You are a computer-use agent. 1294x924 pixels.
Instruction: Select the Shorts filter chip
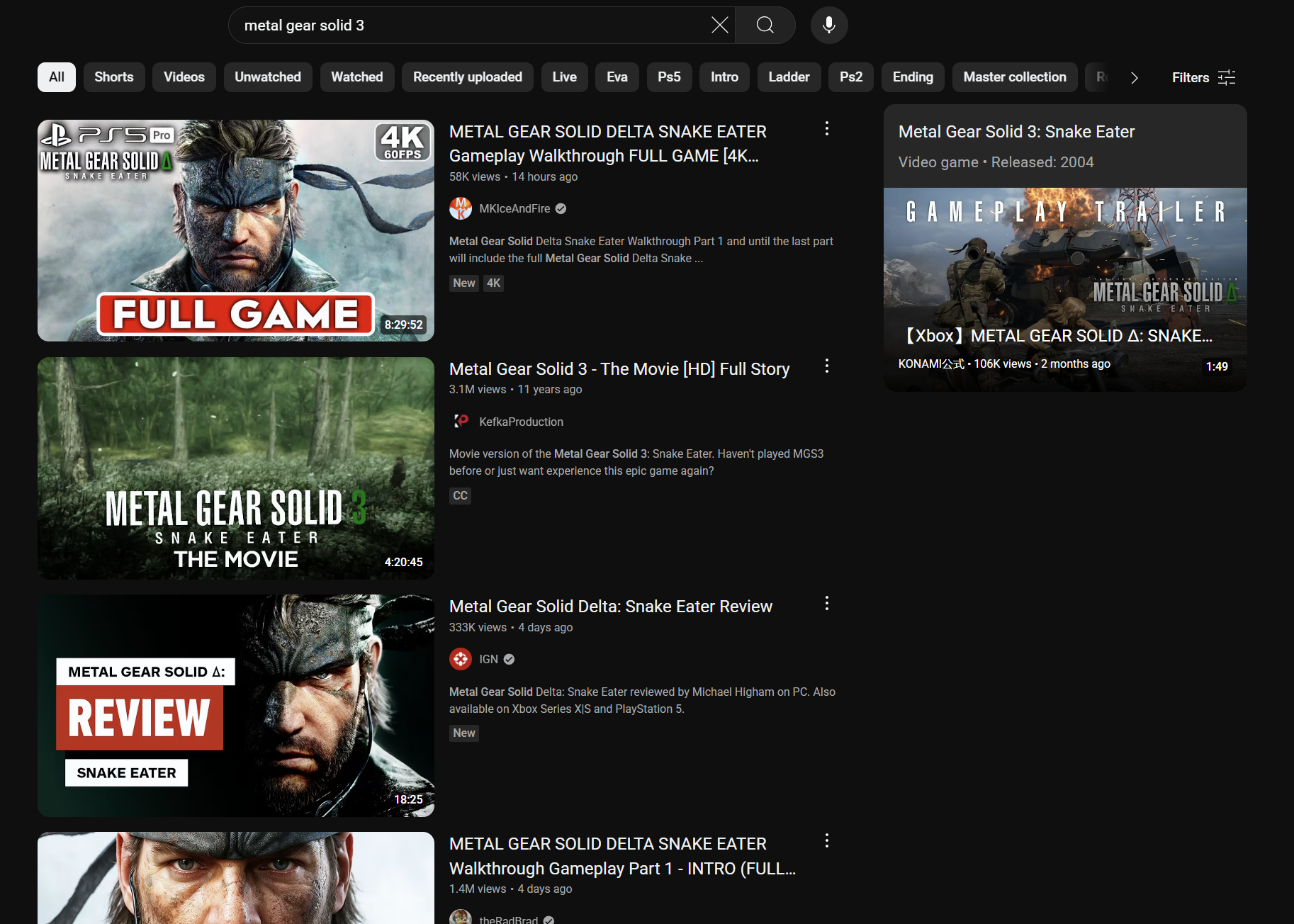(x=114, y=77)
